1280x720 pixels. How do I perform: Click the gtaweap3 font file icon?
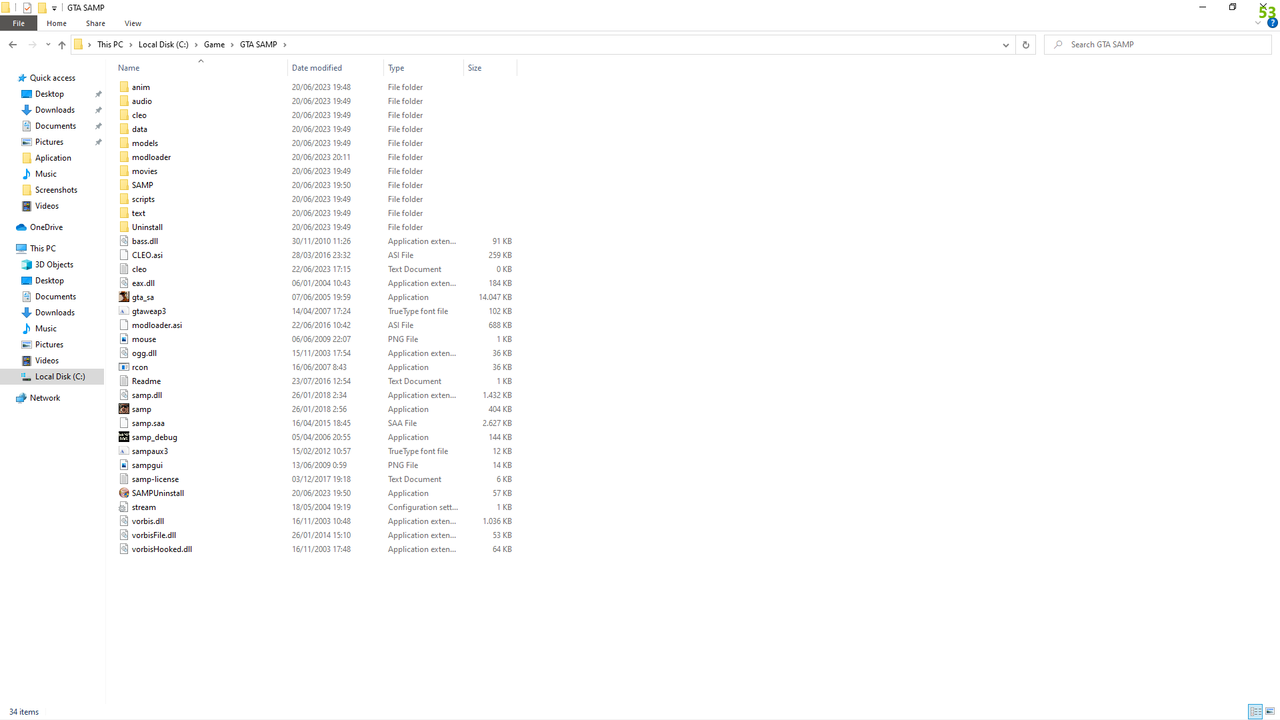coord(124,311)
